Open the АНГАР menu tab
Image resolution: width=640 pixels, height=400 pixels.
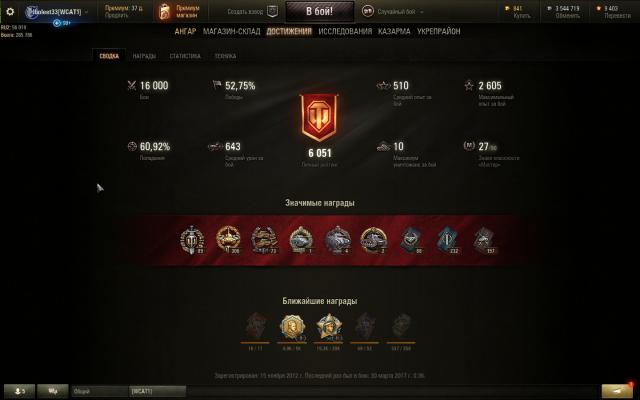185,31
